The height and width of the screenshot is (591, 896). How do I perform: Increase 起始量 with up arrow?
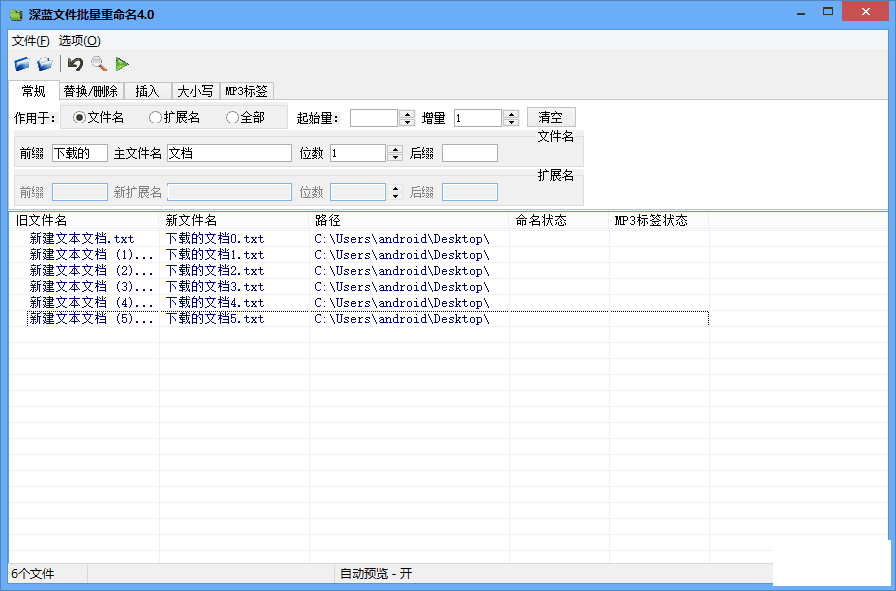pyautogui.click(x=407, y=114)
